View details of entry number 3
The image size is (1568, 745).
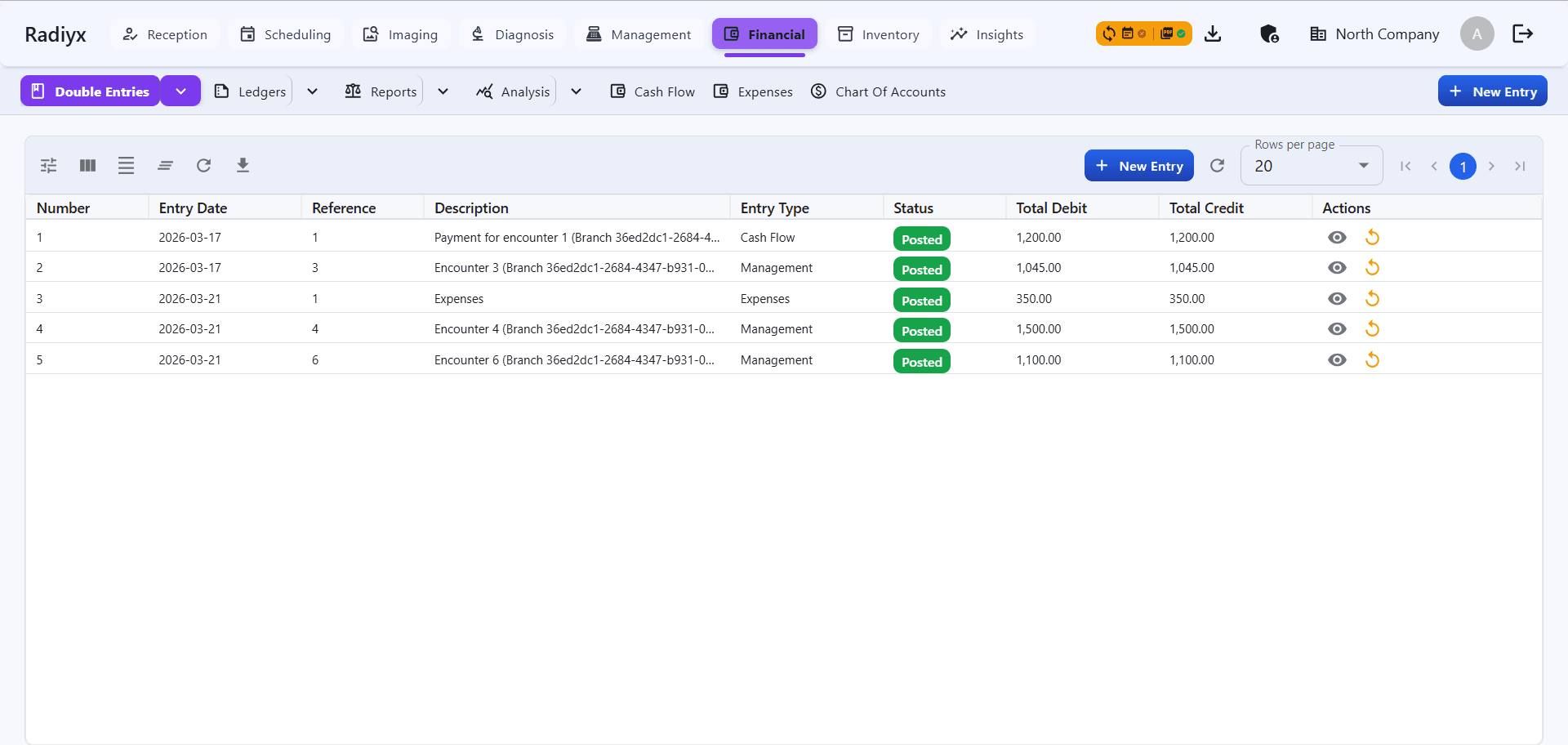tap(1337, 298)
